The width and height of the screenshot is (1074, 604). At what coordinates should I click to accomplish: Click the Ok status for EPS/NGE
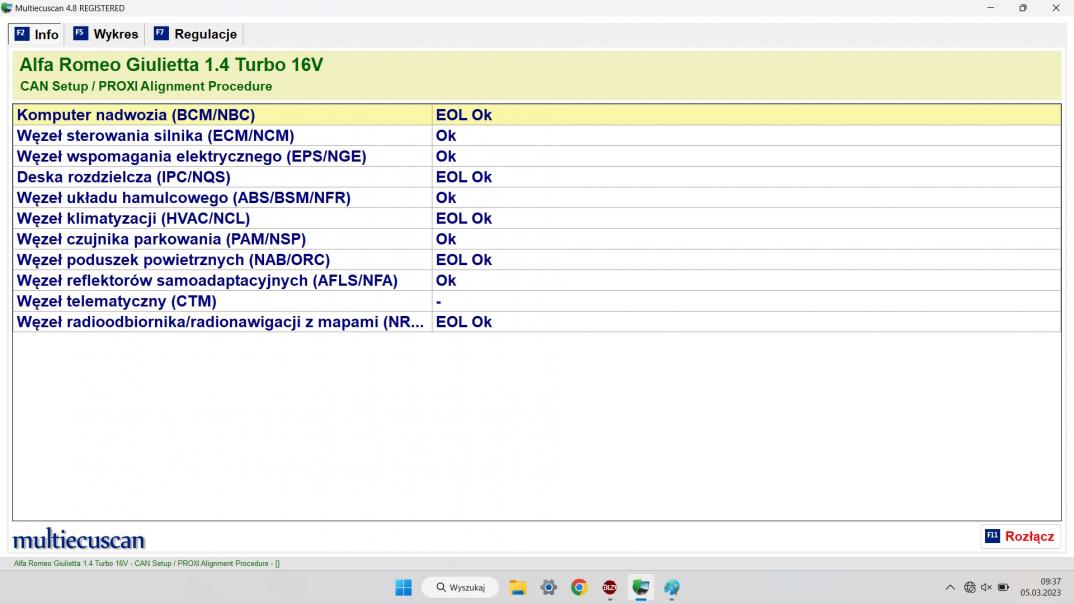click(446, 156)
